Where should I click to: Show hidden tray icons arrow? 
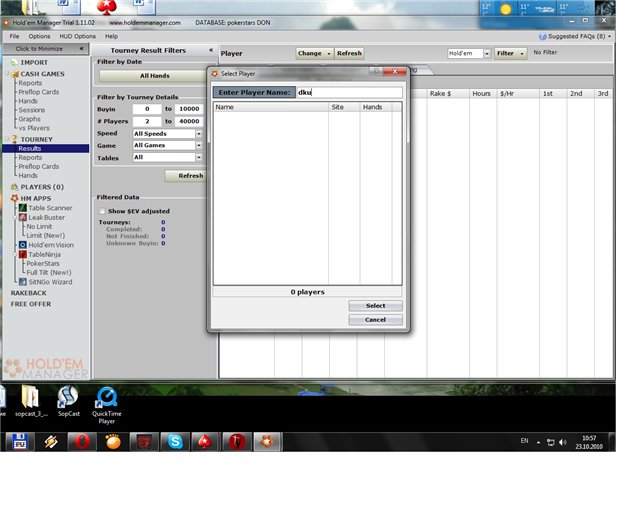coord(538,442)
